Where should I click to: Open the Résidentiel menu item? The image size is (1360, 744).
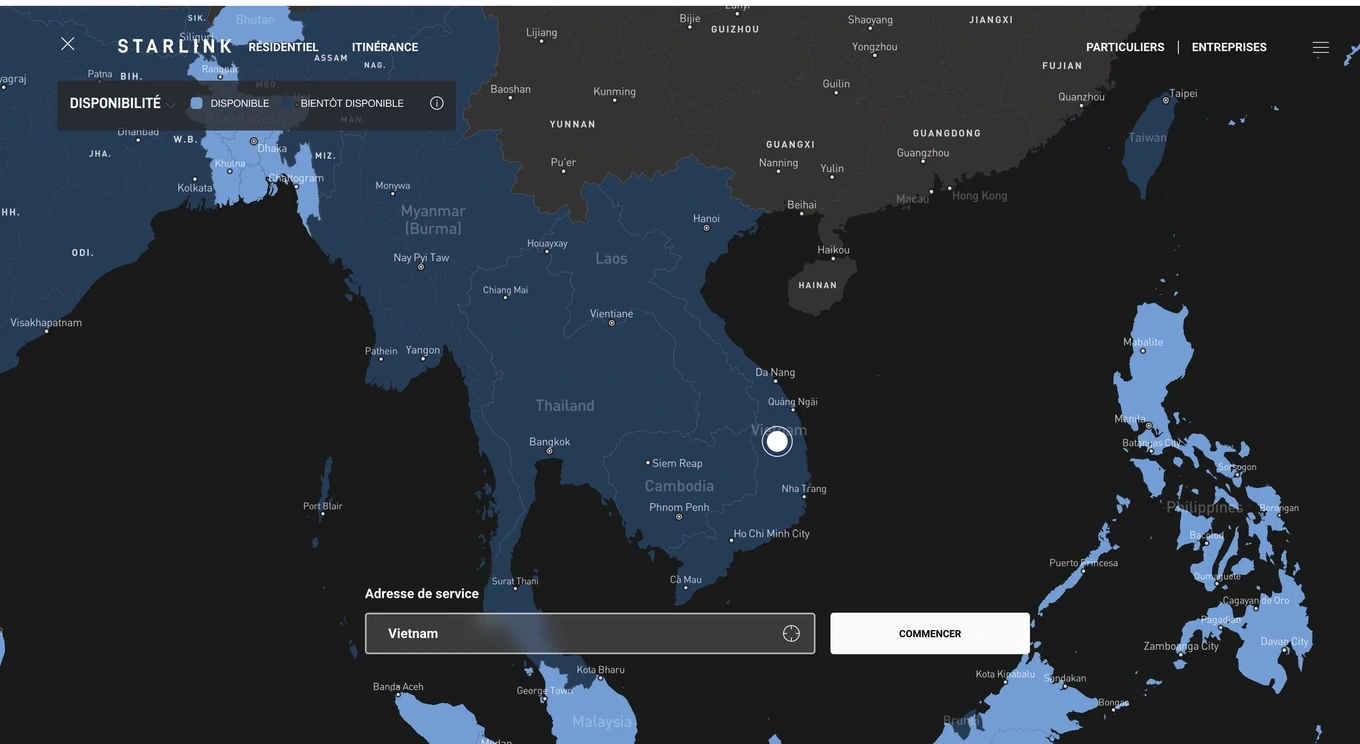point(283,47)
